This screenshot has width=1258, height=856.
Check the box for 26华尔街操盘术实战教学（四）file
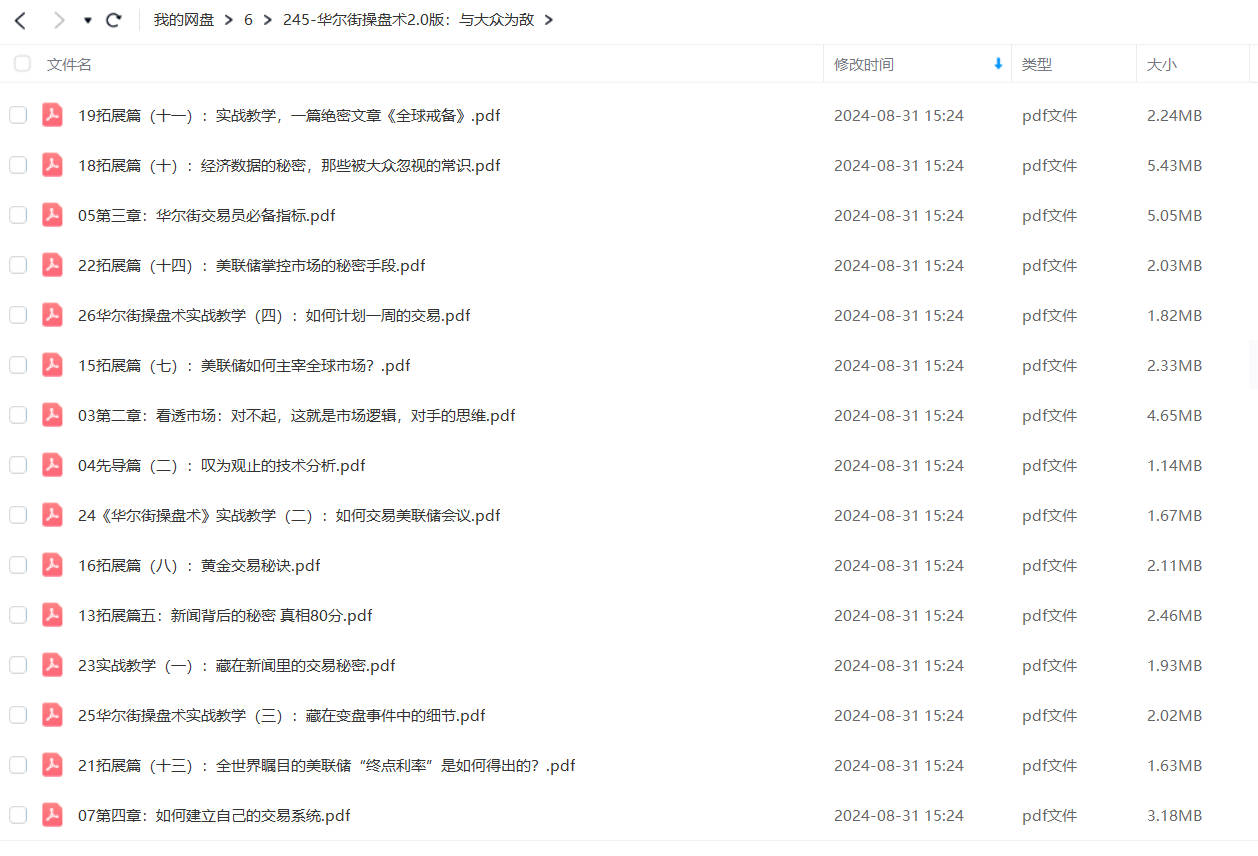pyautogui.click(x=18, y=315)
